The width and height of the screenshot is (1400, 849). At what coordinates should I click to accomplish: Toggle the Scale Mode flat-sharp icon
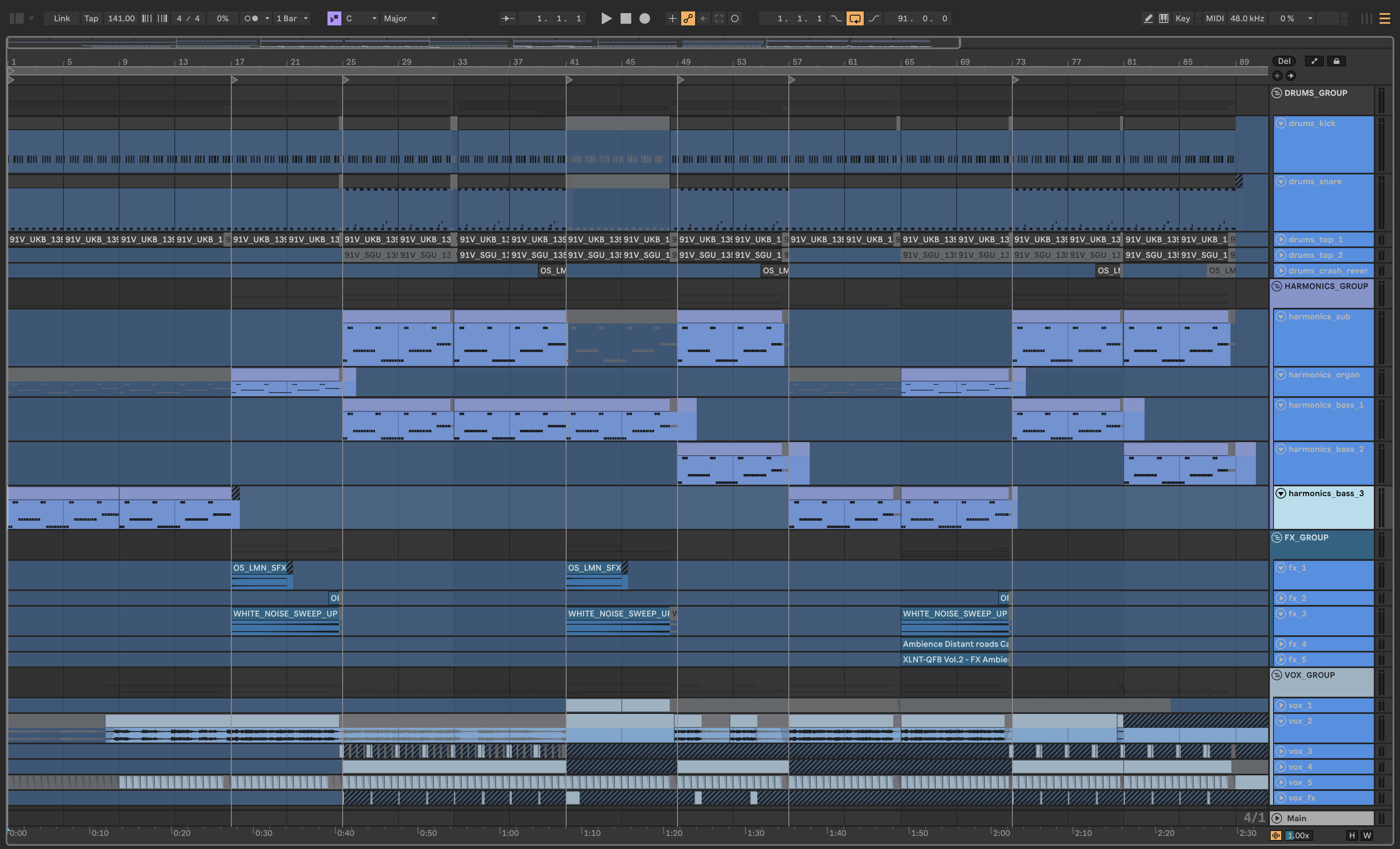click(334, 18)
